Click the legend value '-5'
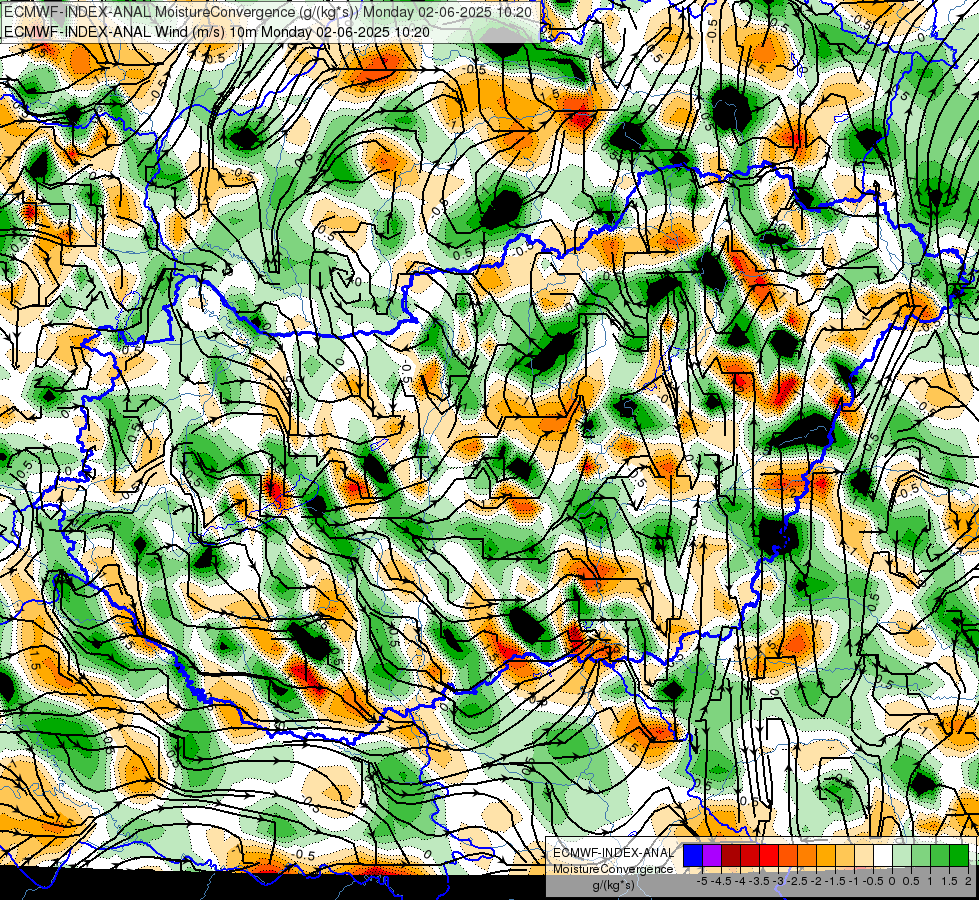Image resolution: width=979 pixels, height=900 pixels. pyautogui.click(x=702, y=881)
